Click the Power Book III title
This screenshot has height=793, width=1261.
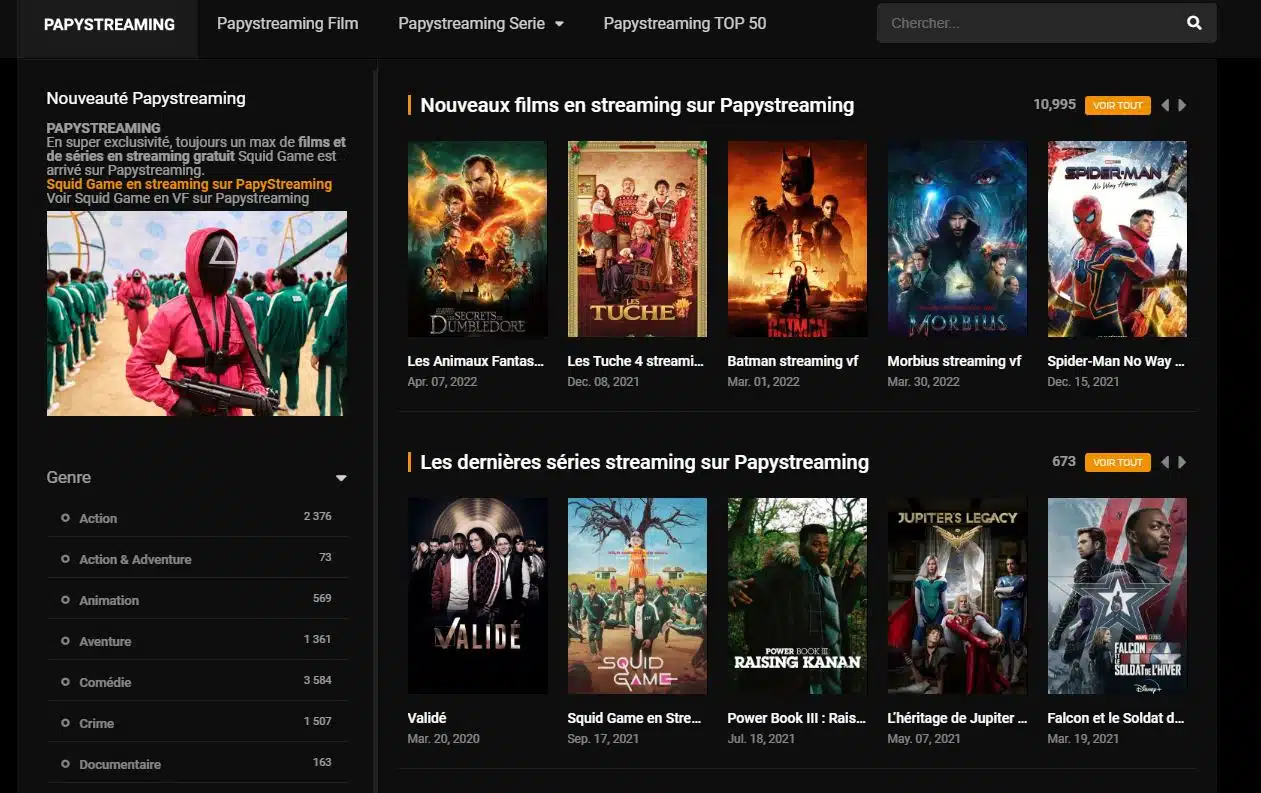tap(797, 718)
